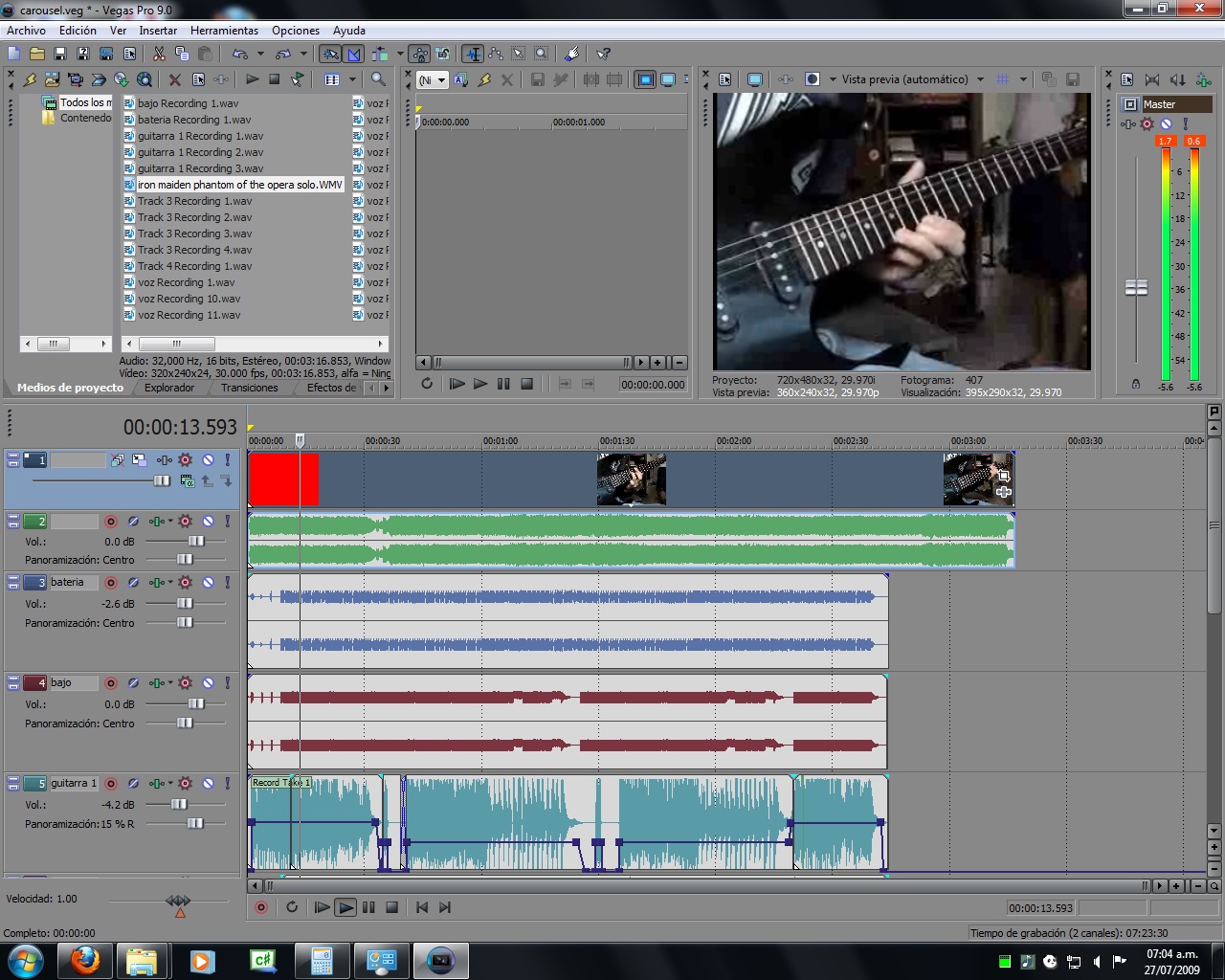Click the Cut scissors icon
This screenshot has height=980, width=1225.
pyautogui.click(x=159, y=54)
